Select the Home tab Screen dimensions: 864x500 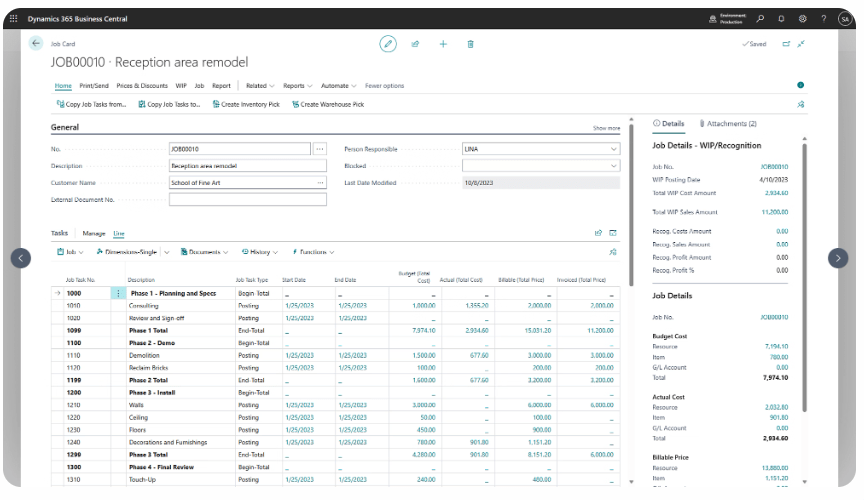point(63,86)
